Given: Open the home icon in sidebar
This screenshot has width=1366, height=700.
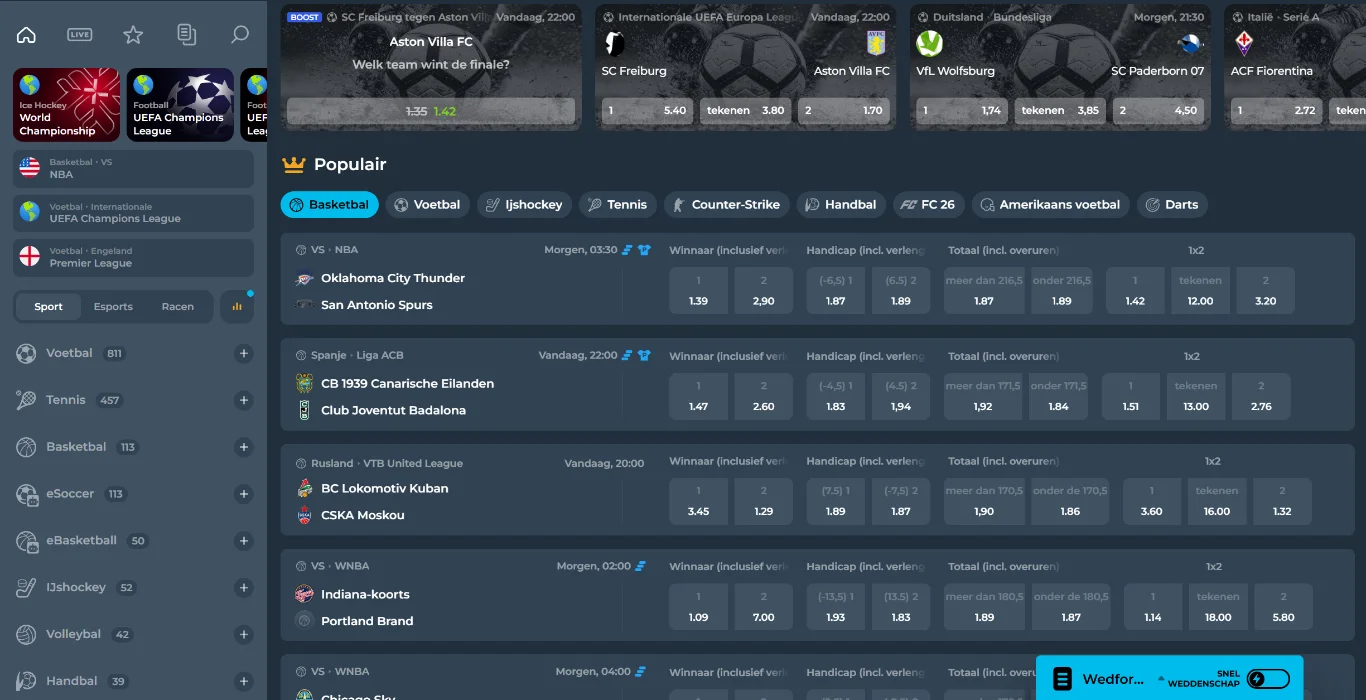Looking at the screenshot, I should pyautogui.click(x=26, y=35).
